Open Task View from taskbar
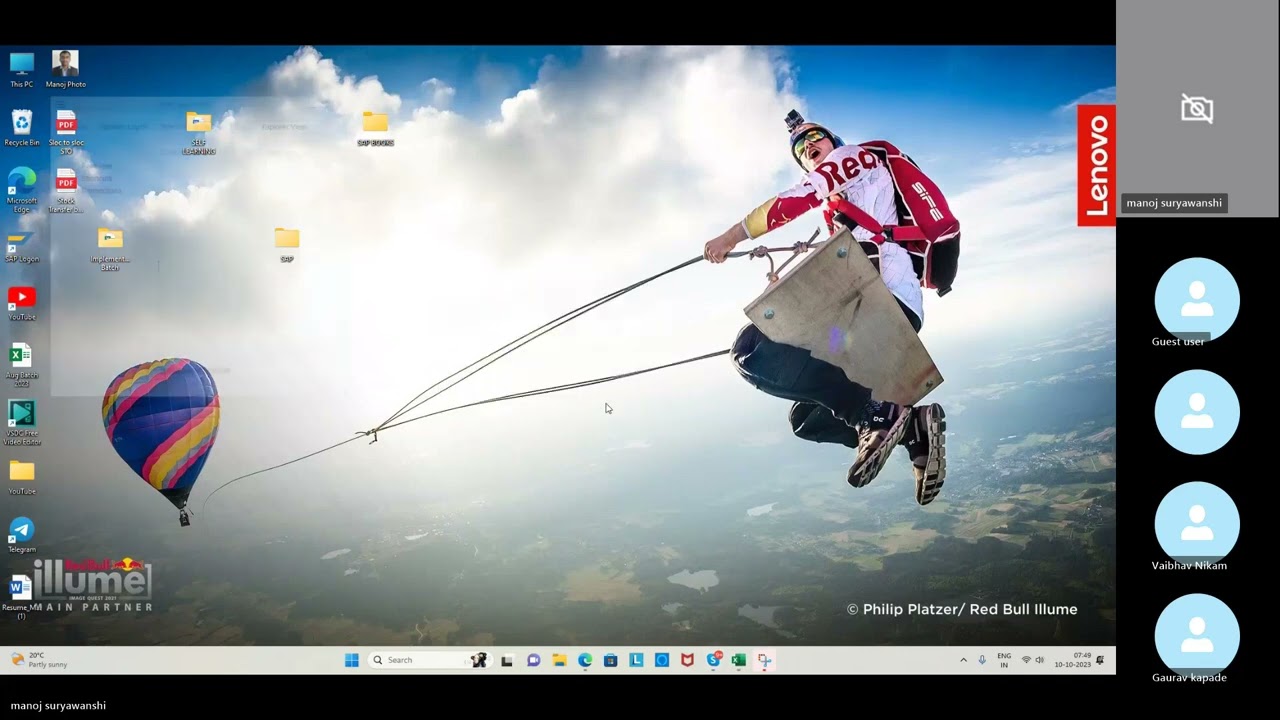The height and width of the screenshot is (720, 1280). click(507, 660)
